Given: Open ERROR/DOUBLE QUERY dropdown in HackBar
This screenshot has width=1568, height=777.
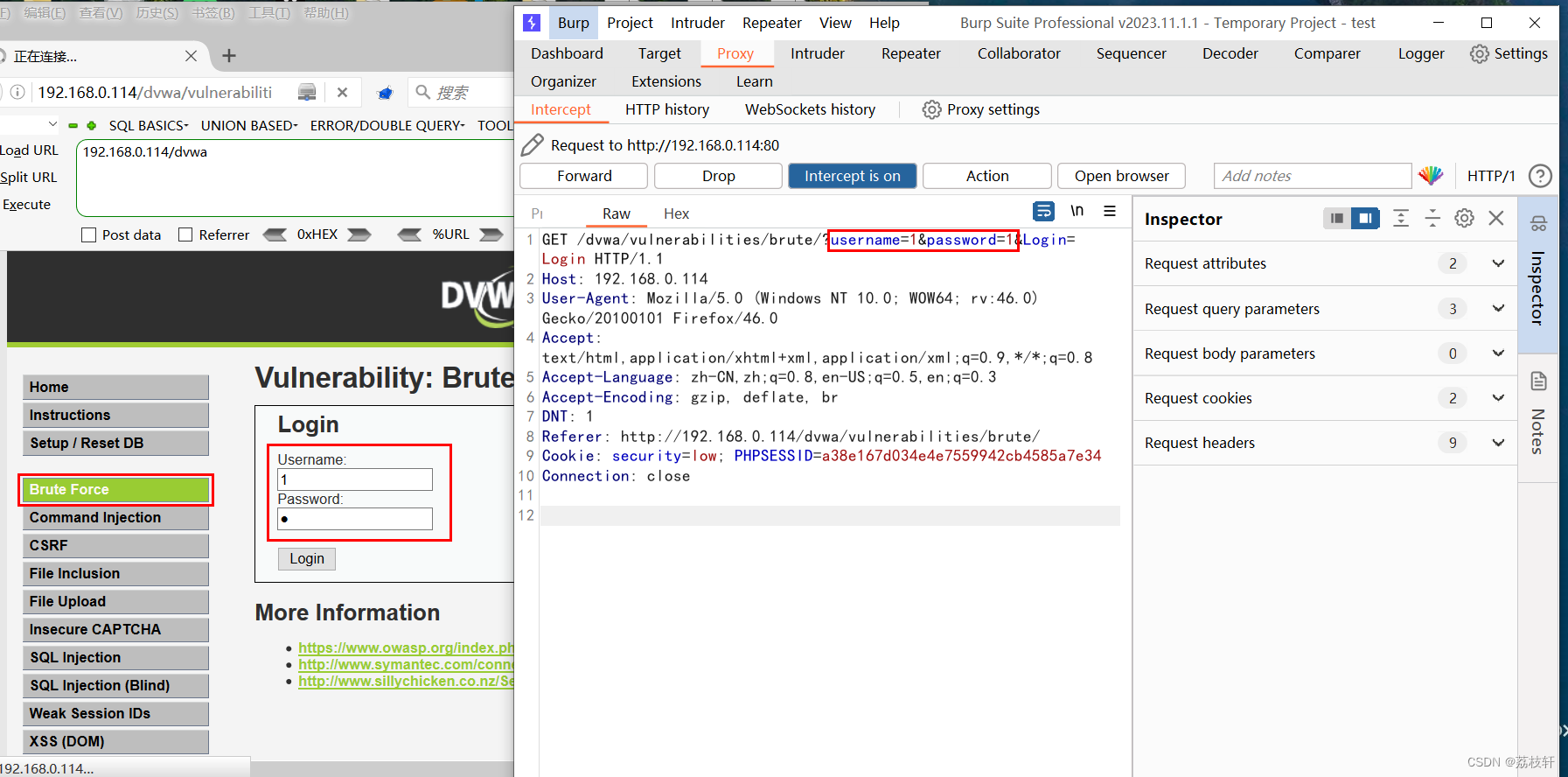Looking at the screenshot, I should [x=387, y=125].
